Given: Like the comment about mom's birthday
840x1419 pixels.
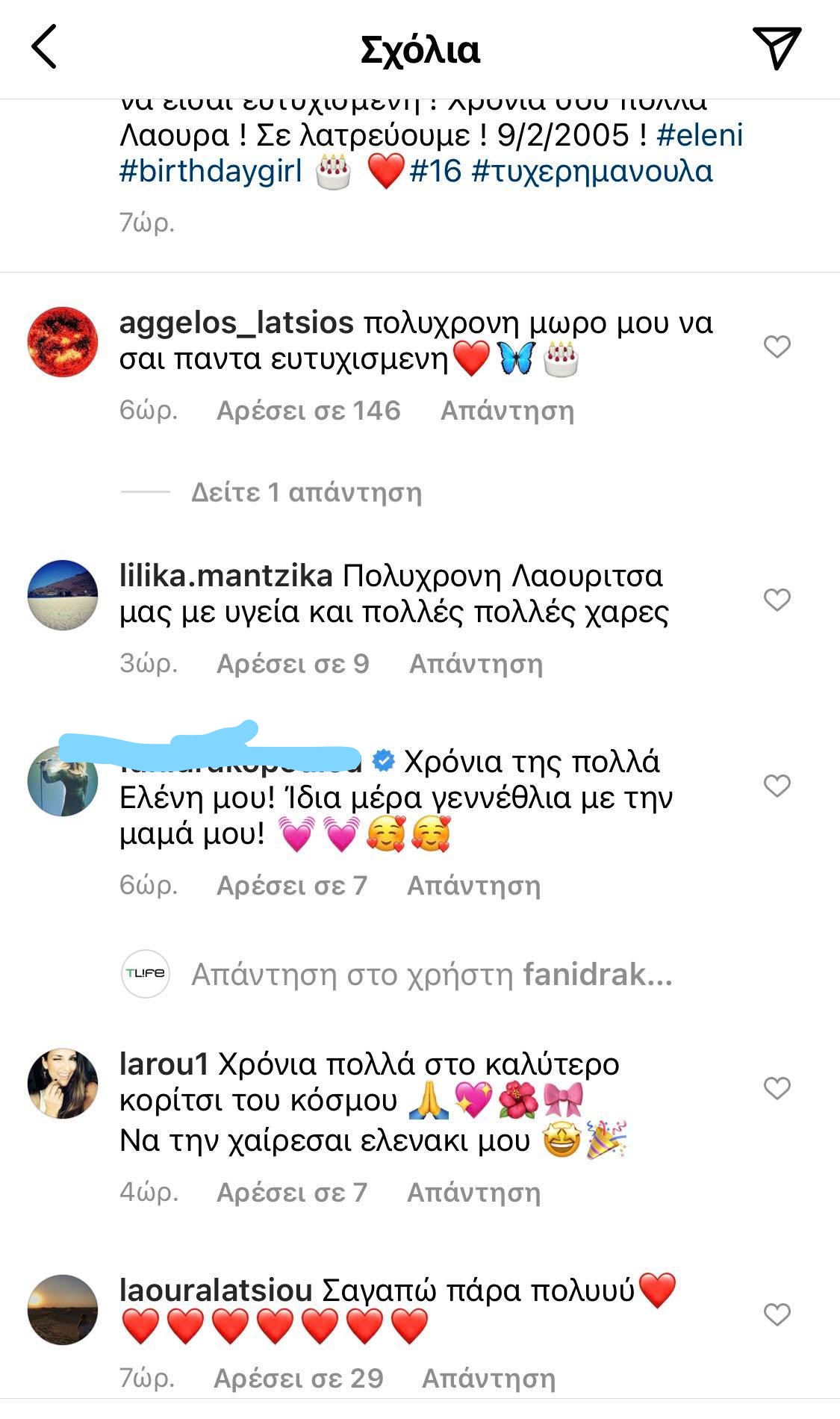Looking at the screenshot, I should 777,786.
